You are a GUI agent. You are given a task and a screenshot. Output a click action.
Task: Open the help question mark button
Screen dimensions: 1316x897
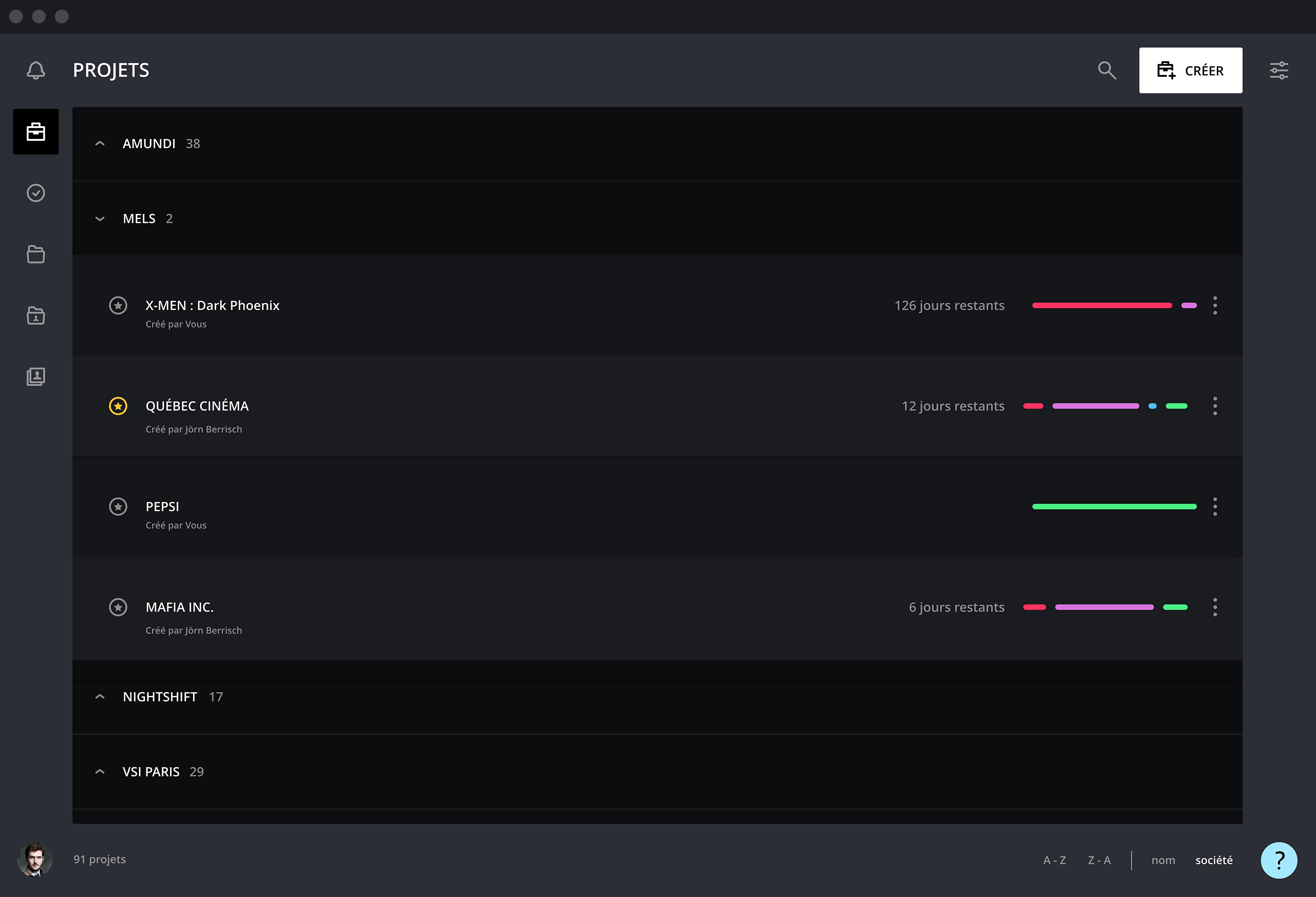click(x=1279, y=860)
